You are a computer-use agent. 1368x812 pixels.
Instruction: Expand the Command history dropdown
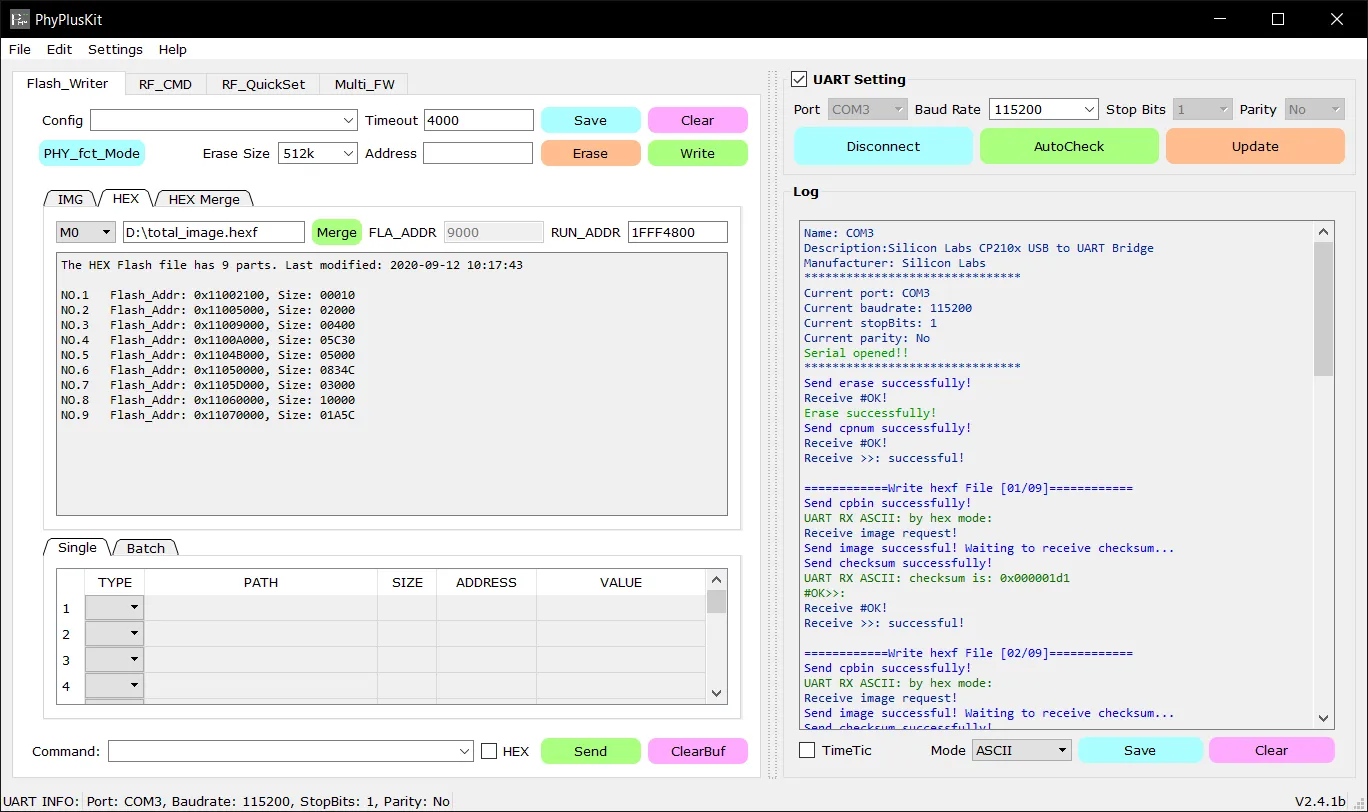pyautogui.click(x=464, y=751)
